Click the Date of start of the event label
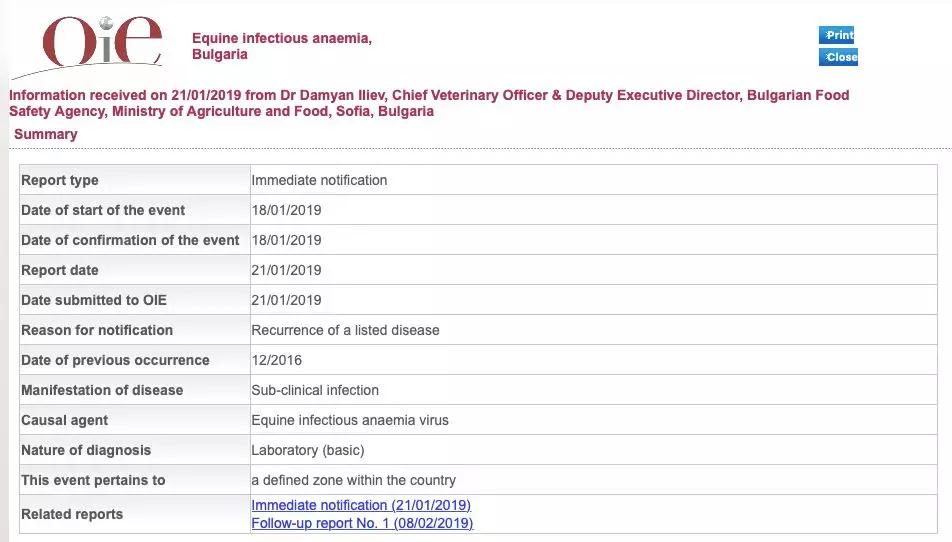The image size is (952, 542). [103, 210]
